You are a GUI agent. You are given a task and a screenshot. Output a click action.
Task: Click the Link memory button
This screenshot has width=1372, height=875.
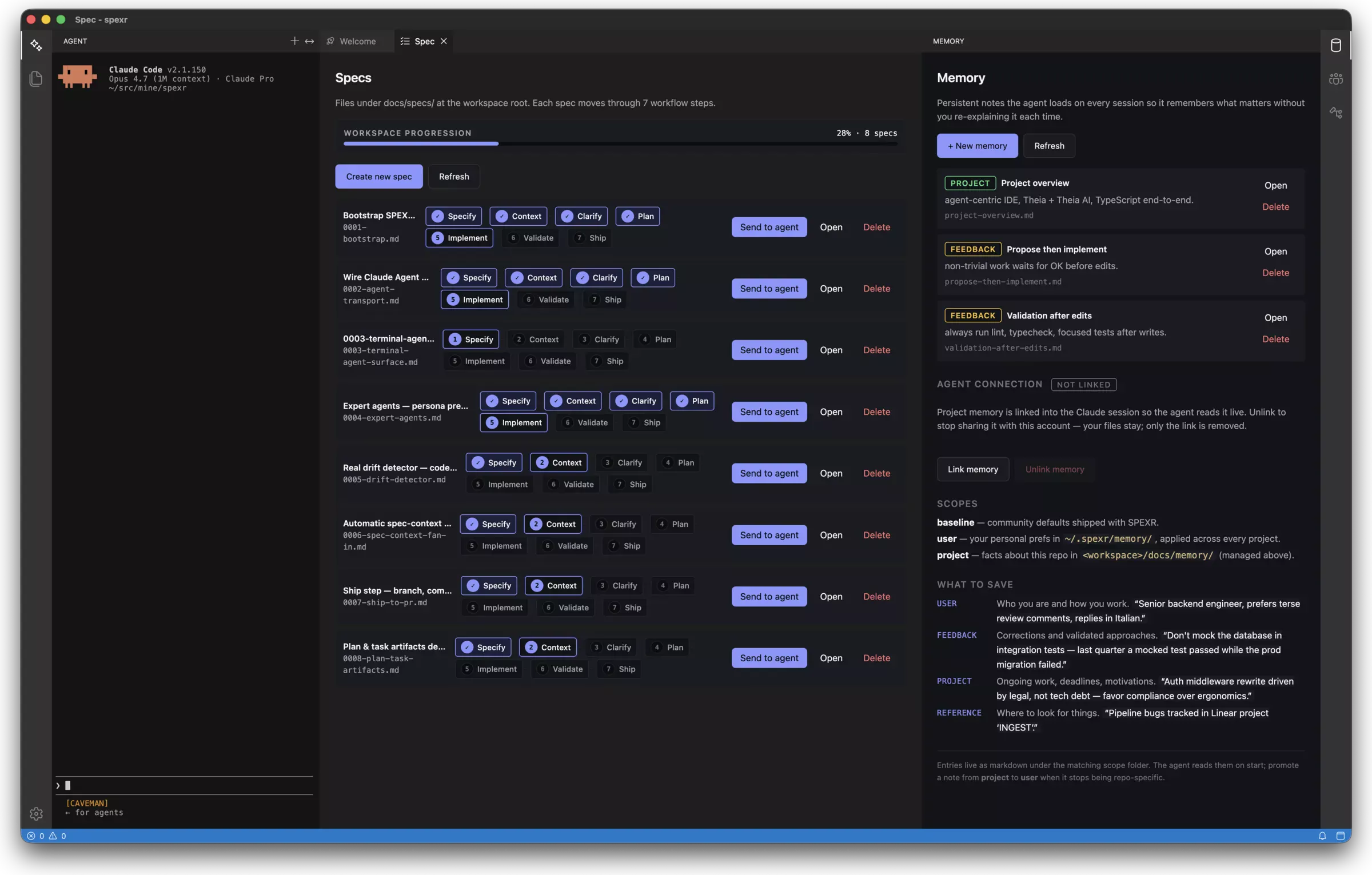point(973,469)
